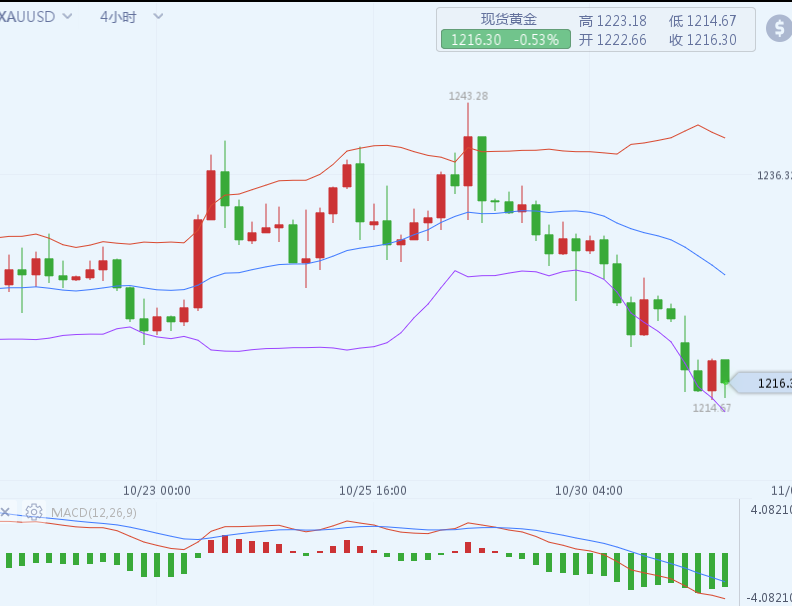
Task: Open the MACD indicator settings gear
Action: [34, 512]
